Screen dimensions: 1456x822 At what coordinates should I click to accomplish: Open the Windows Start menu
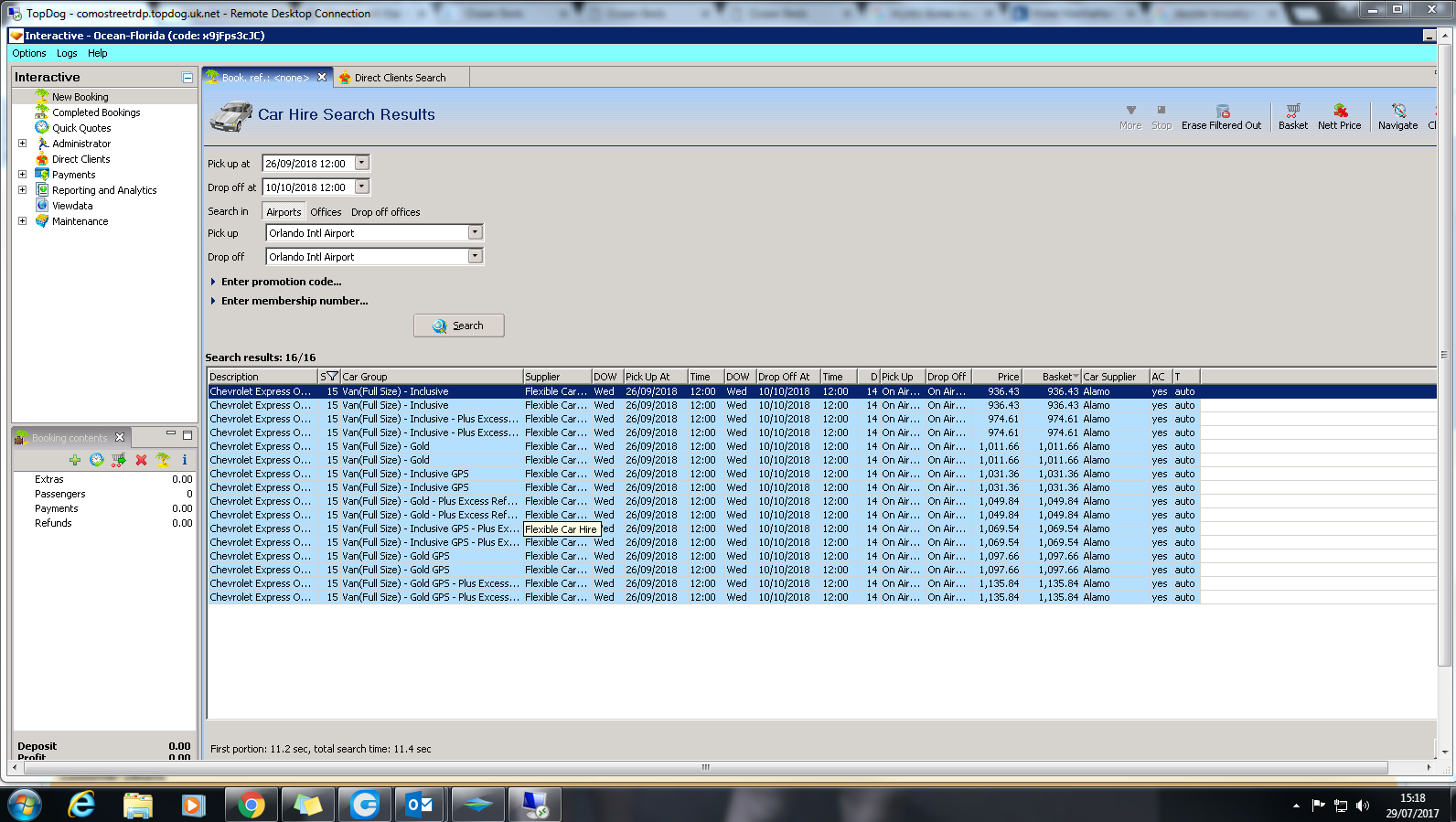click(25, 805)
